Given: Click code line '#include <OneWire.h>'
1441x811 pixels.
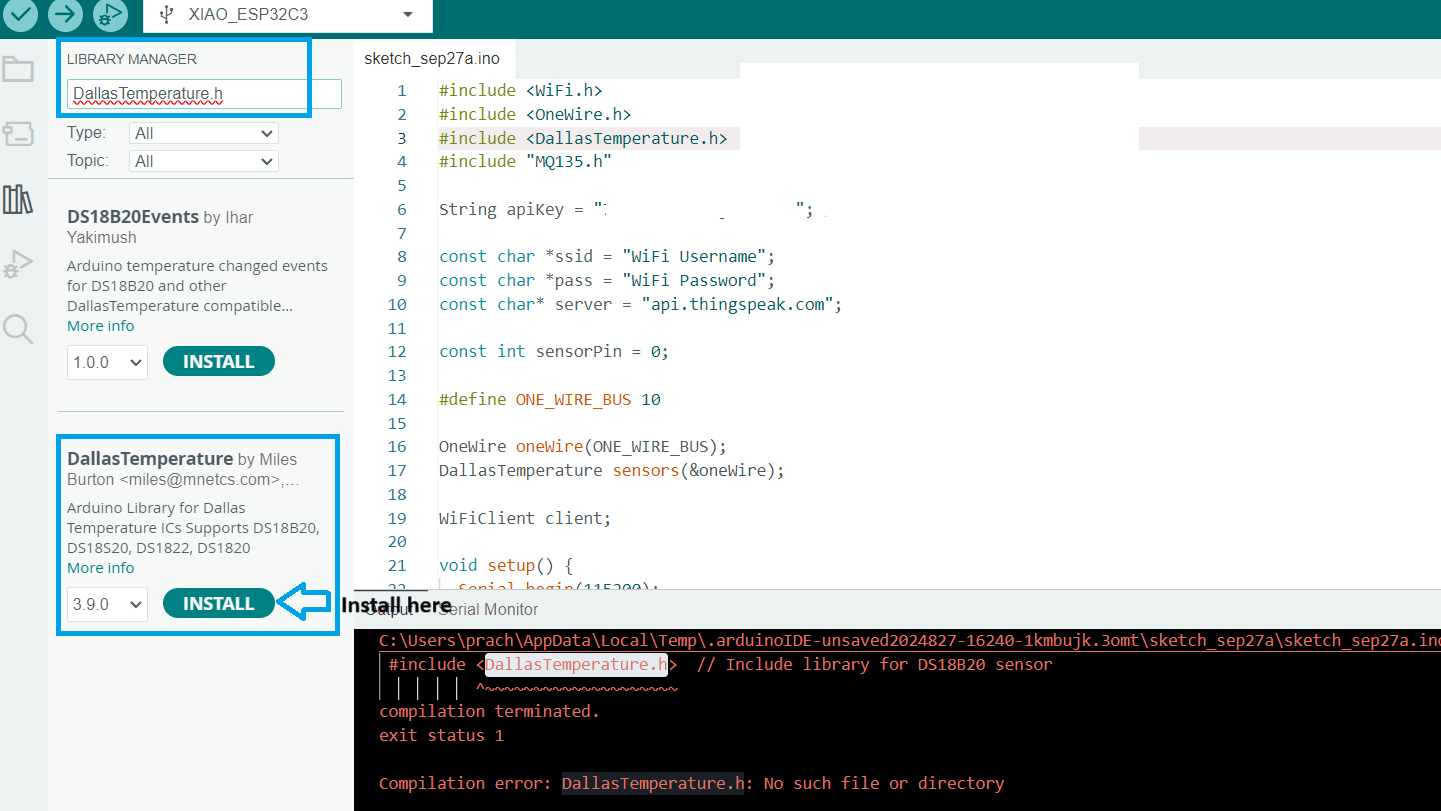Looking at the screenshot, I should (x=535, y=114).
